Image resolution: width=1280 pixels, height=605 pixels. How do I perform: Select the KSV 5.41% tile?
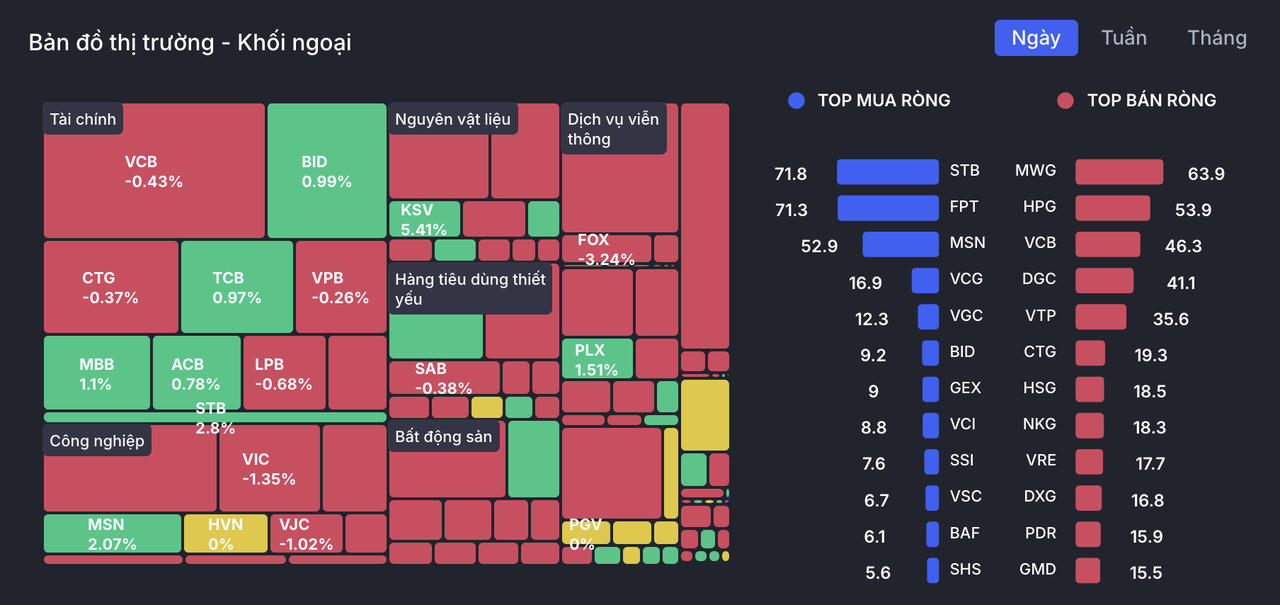[424, 219]
